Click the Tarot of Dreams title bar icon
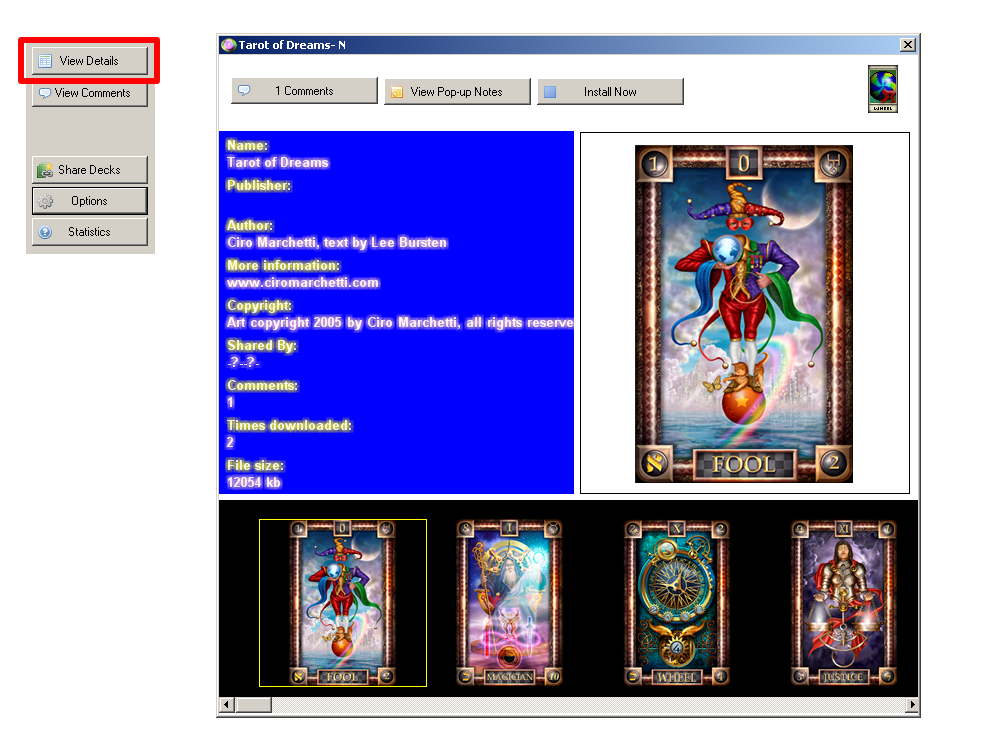 (x=228, y=45)
